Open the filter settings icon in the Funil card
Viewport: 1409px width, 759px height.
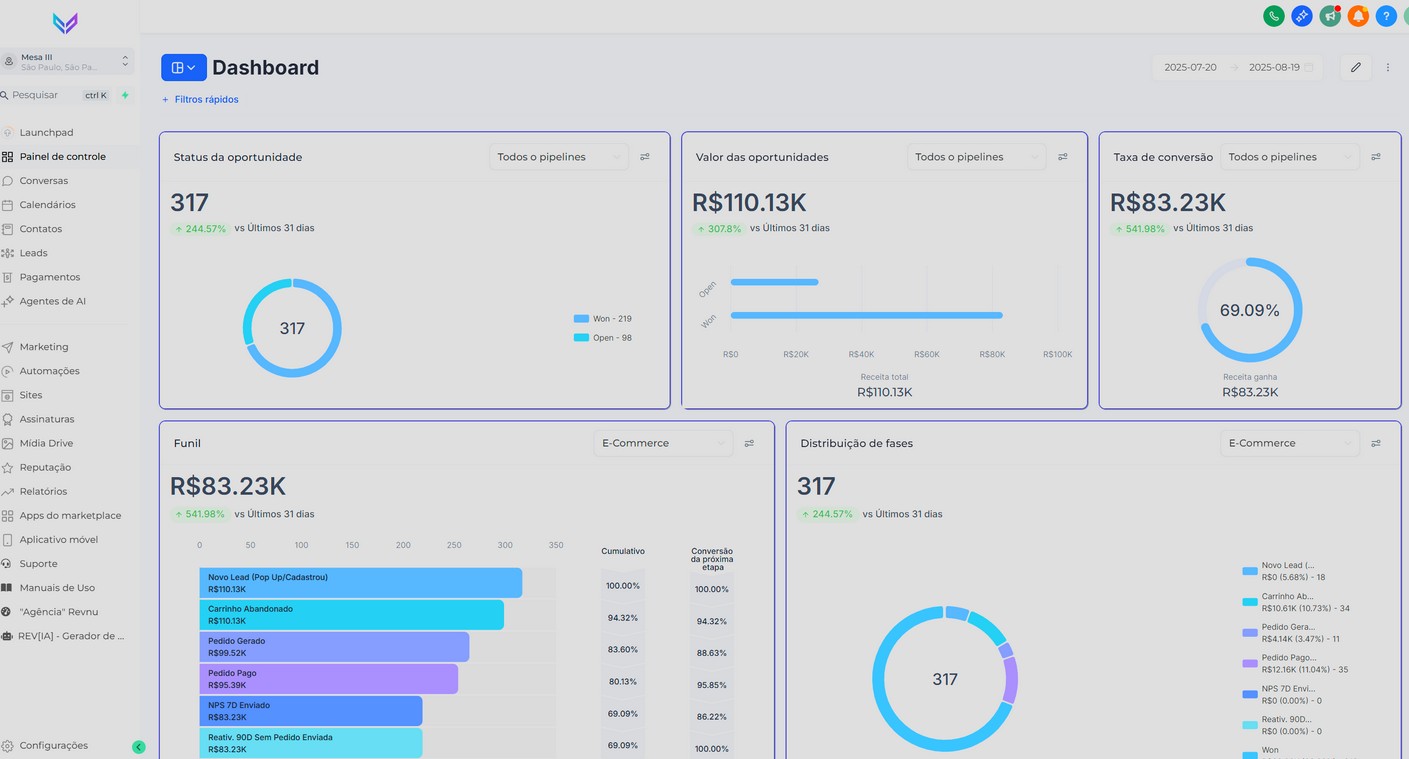749,443
